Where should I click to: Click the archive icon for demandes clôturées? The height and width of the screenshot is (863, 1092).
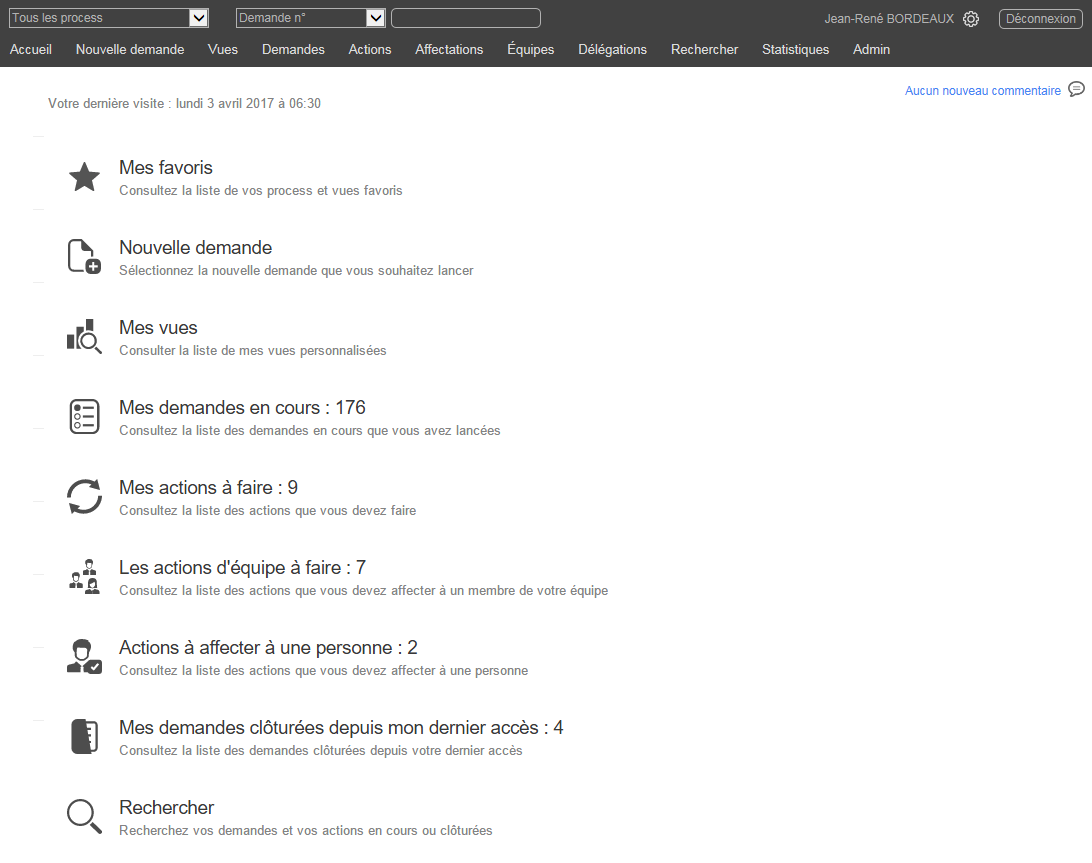pos(84,737)
